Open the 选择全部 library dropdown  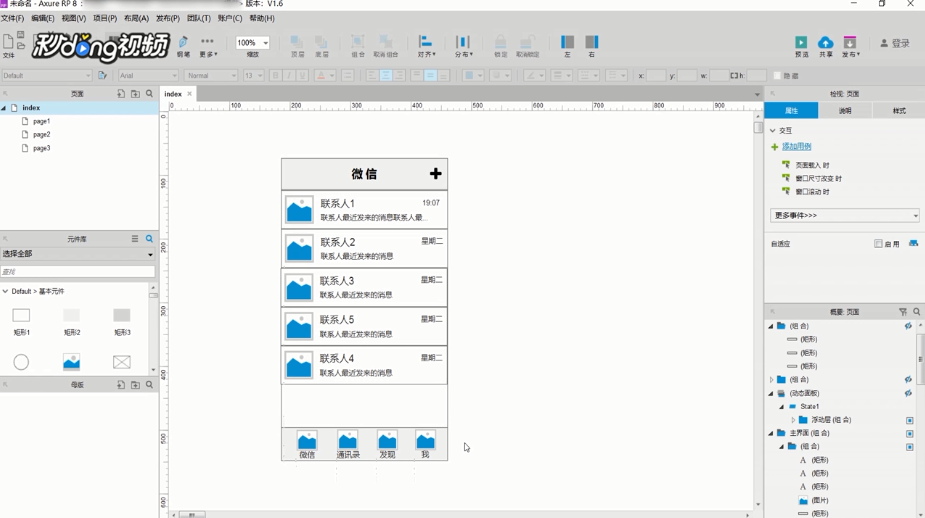click(x=78, y=254)
